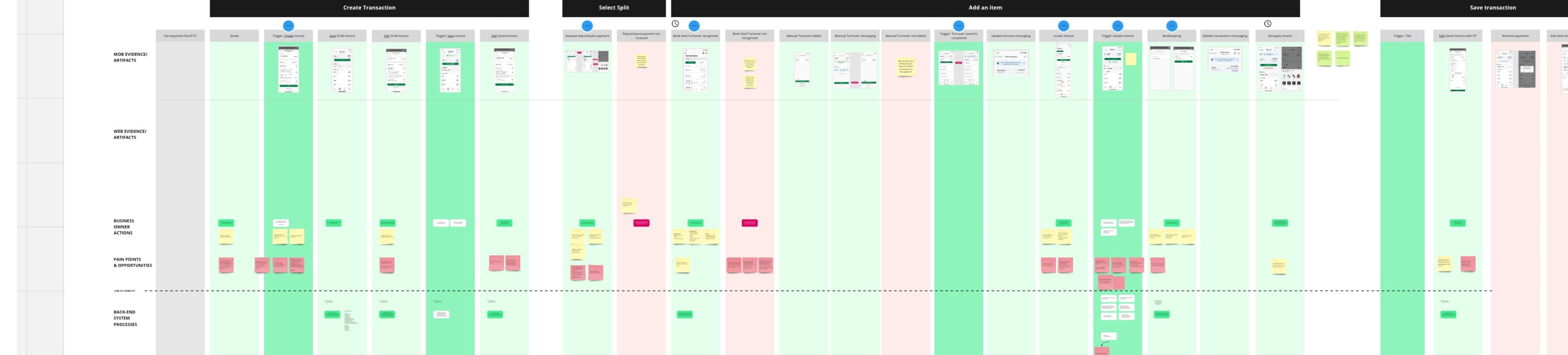Select the LINE OF VISIBILITY label
1568x355 pixels.
125,291
